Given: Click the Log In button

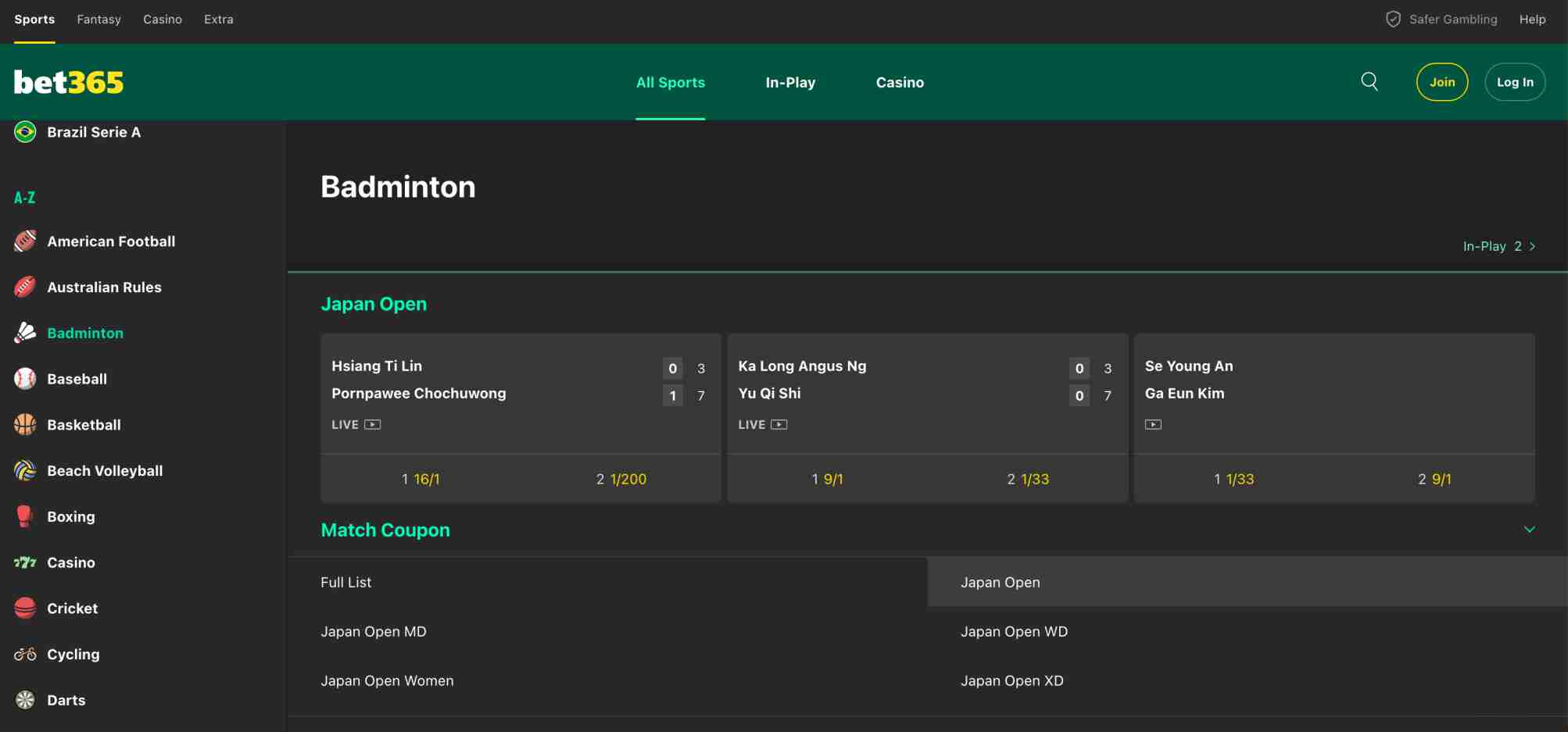Looking at the screenshot, I should (1515, 82).
